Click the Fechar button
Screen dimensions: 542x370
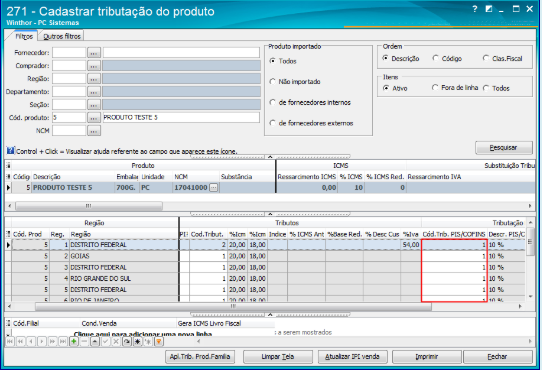pyautogui.click(x=497, y=357)
